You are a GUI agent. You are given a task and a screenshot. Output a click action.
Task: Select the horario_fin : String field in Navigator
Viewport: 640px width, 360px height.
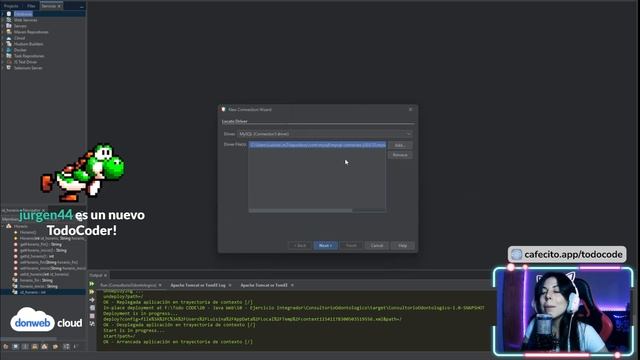36,280
